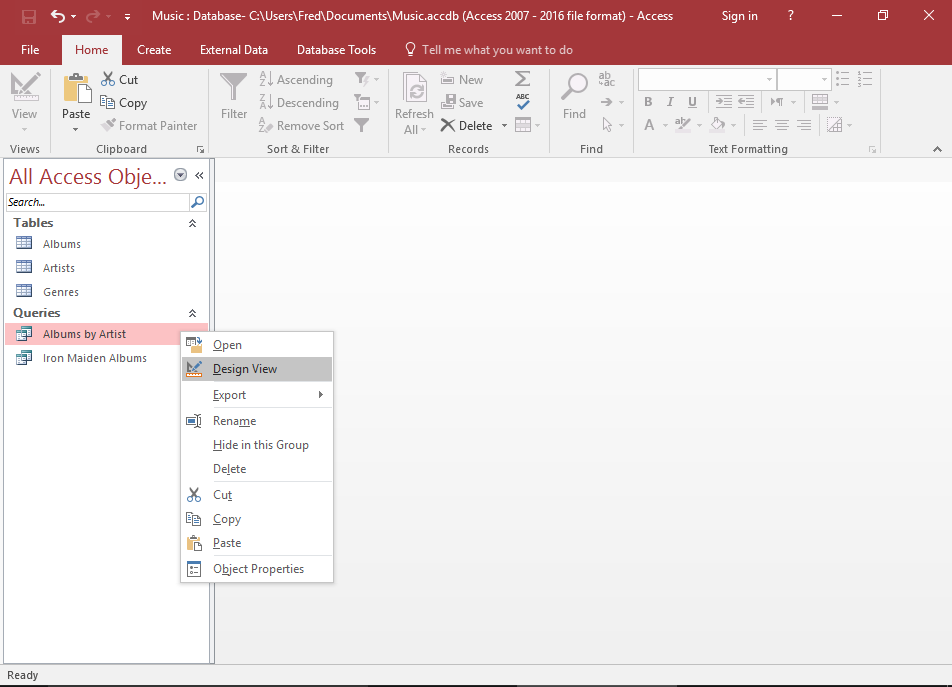This screenshot has height=687, width=952.
Task: Collapse the Queries group
Action: click(192, 313)
